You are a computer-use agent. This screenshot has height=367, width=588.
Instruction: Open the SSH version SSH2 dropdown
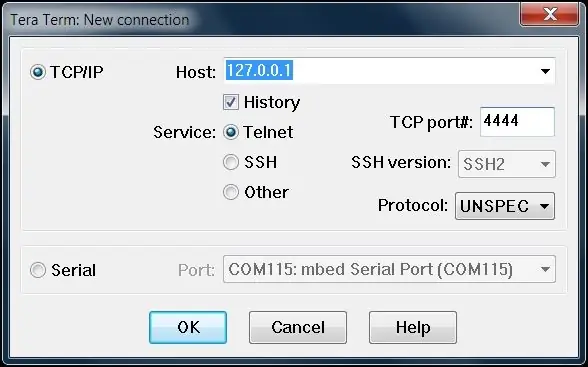507,164
